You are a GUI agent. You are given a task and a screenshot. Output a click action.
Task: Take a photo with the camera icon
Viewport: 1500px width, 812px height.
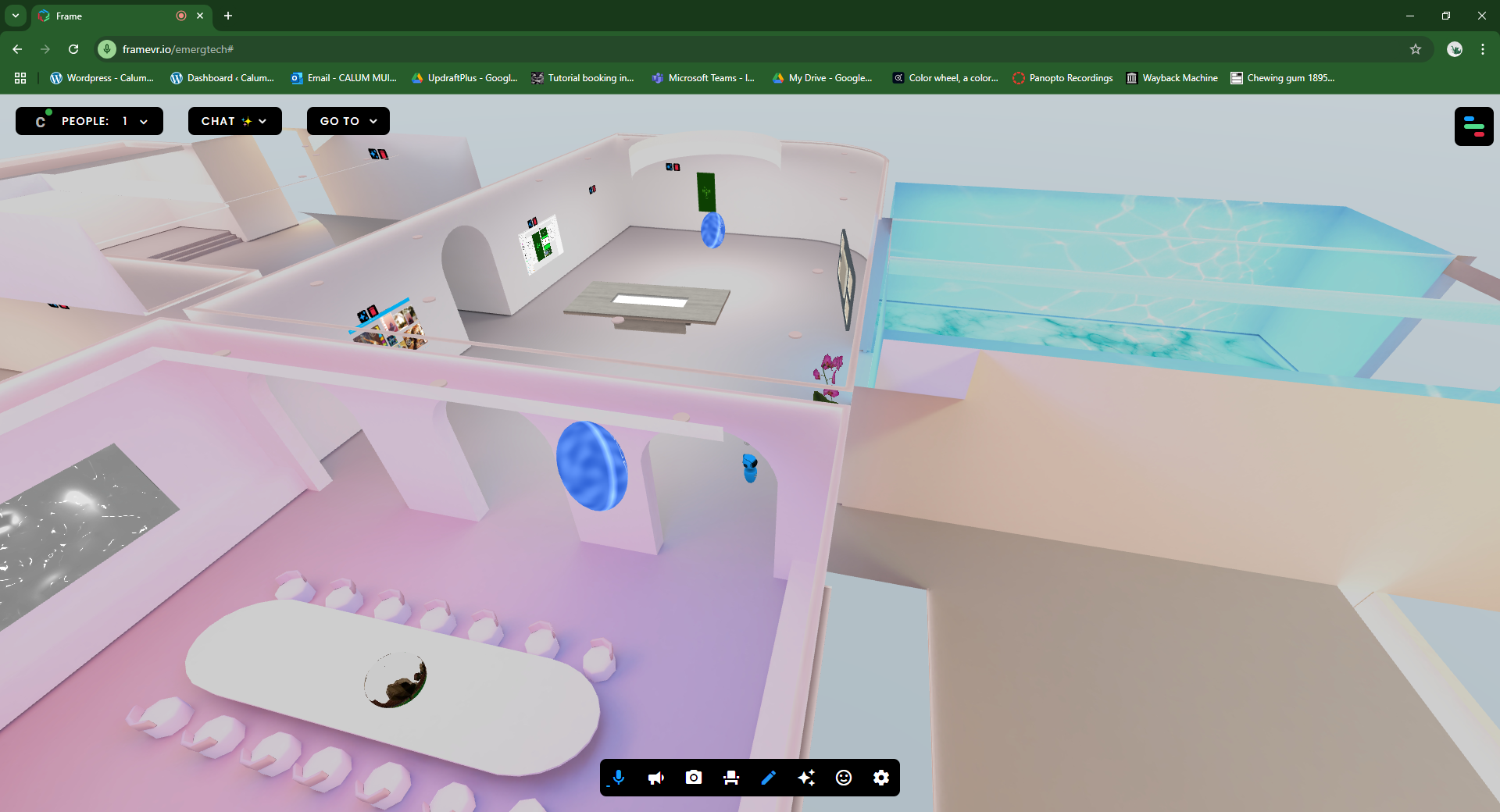694,778
